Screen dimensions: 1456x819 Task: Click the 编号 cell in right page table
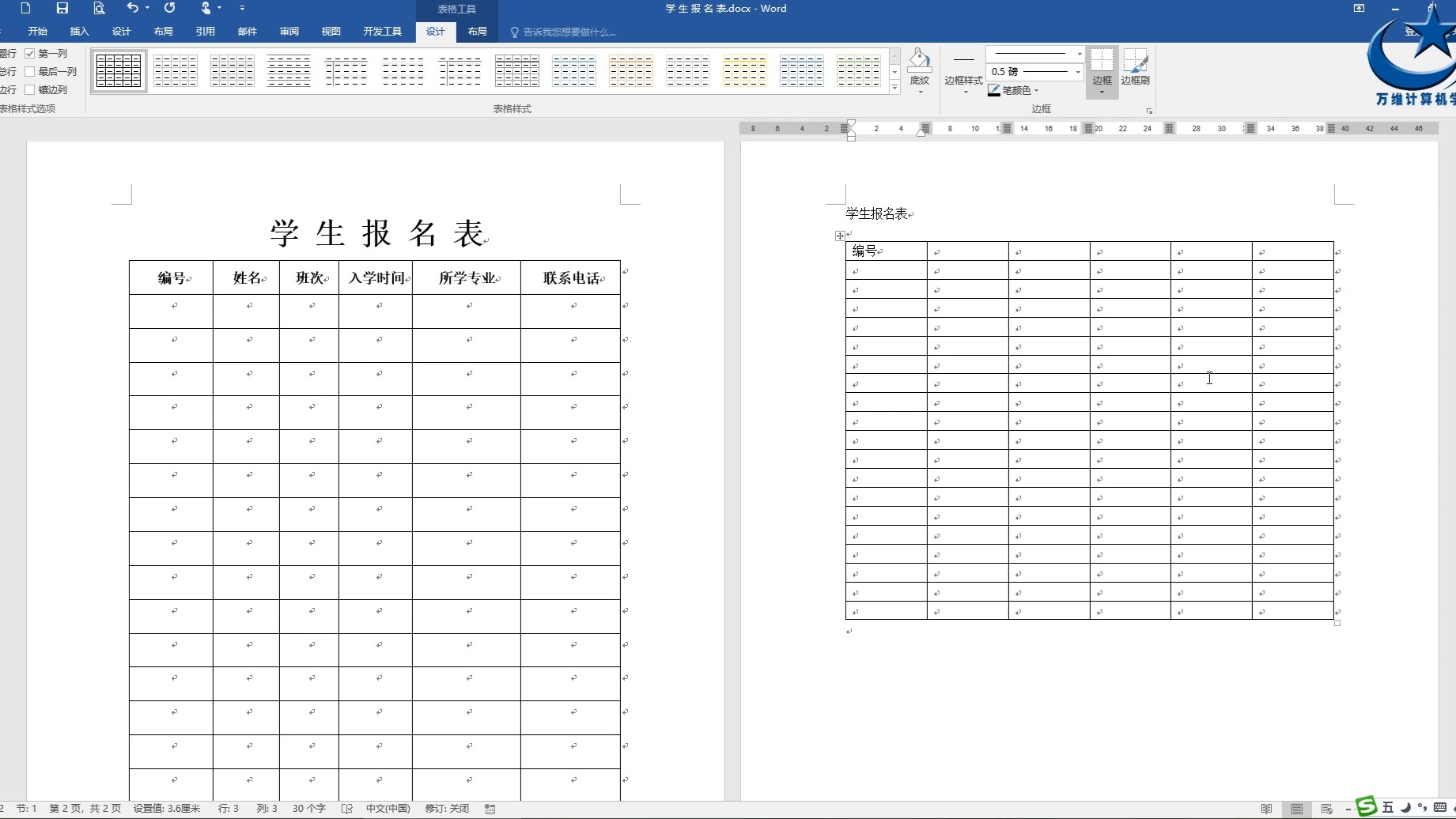click(x=886, y=251)
